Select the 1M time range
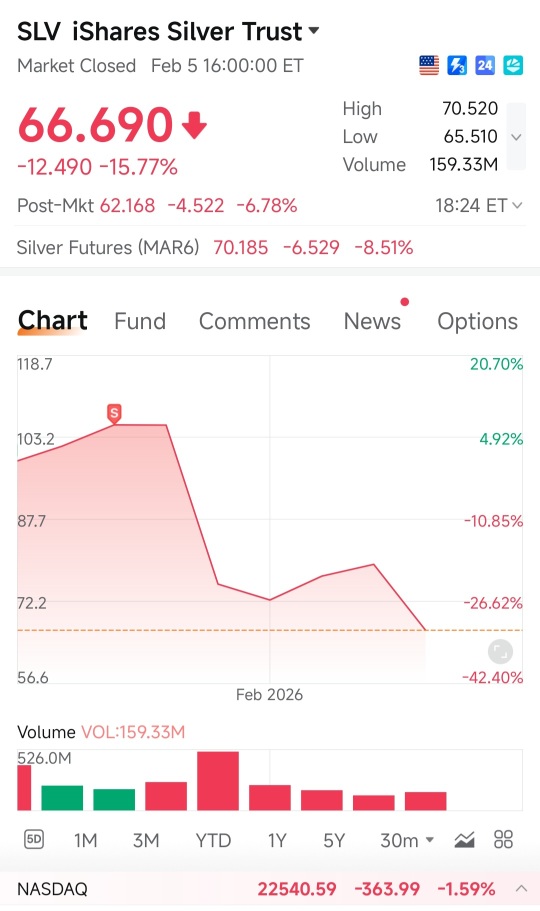Screen dimensions: 540x911 pyautogui.click(x=85, y=840)
